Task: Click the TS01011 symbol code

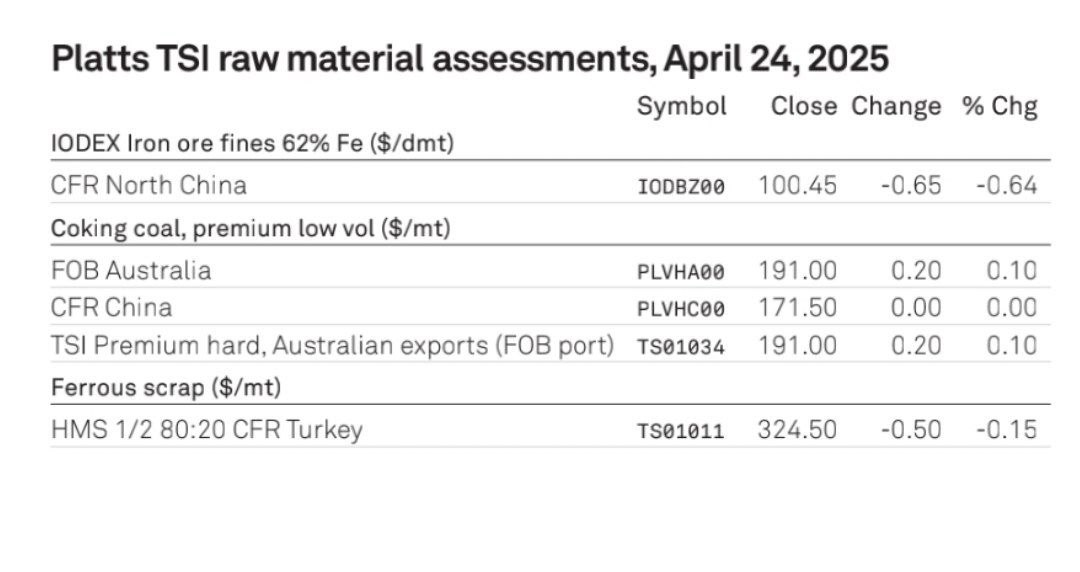Action: pos(681,431)
